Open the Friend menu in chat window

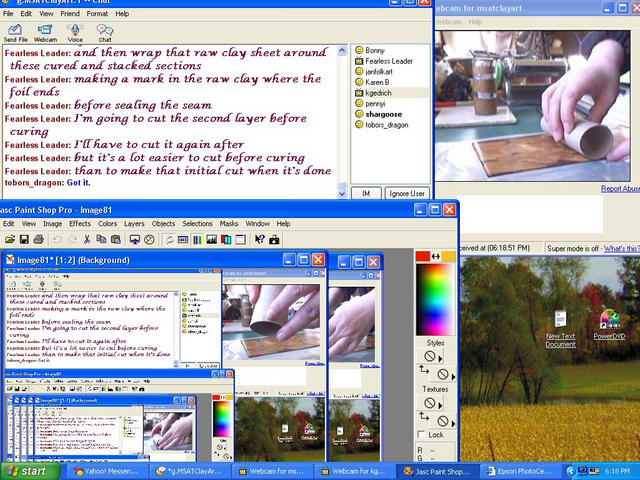click(x=70, y=13)
